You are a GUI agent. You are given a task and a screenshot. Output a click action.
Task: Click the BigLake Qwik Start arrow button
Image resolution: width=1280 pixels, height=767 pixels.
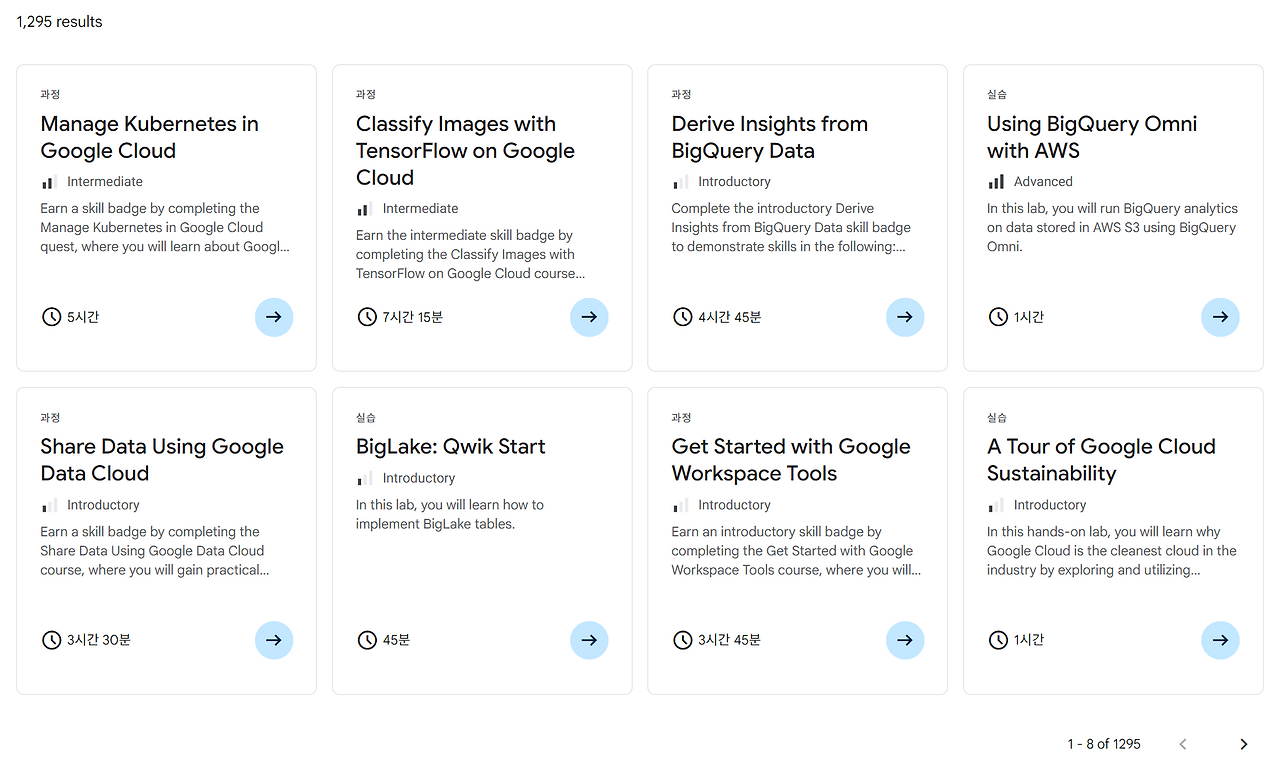(589, 640)
